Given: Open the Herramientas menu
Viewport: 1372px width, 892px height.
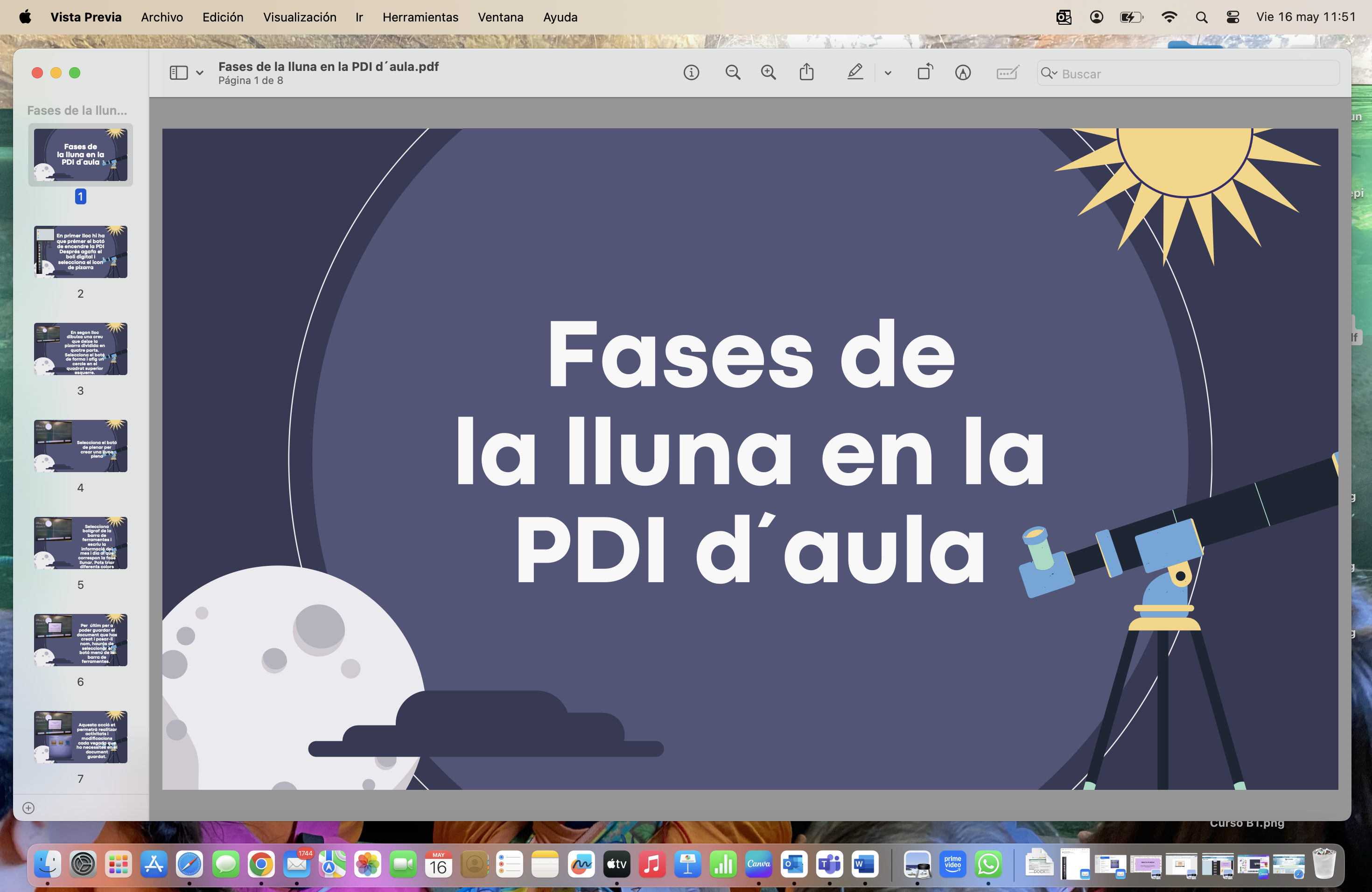Looking at the screenshot, I should pyautogui.click(x=420, y=17).
